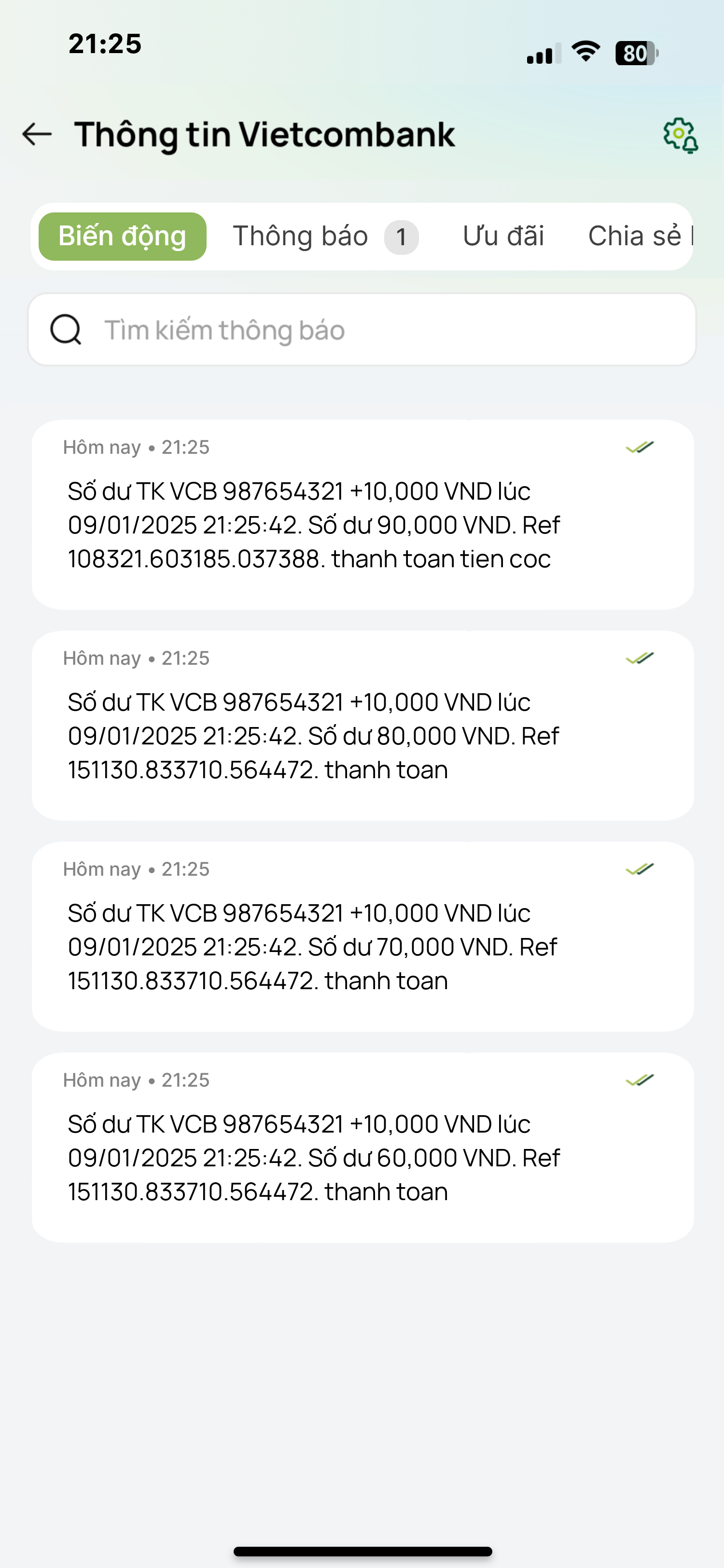Select the Biến động tab

pyautogui.click(x=122, y=236)
